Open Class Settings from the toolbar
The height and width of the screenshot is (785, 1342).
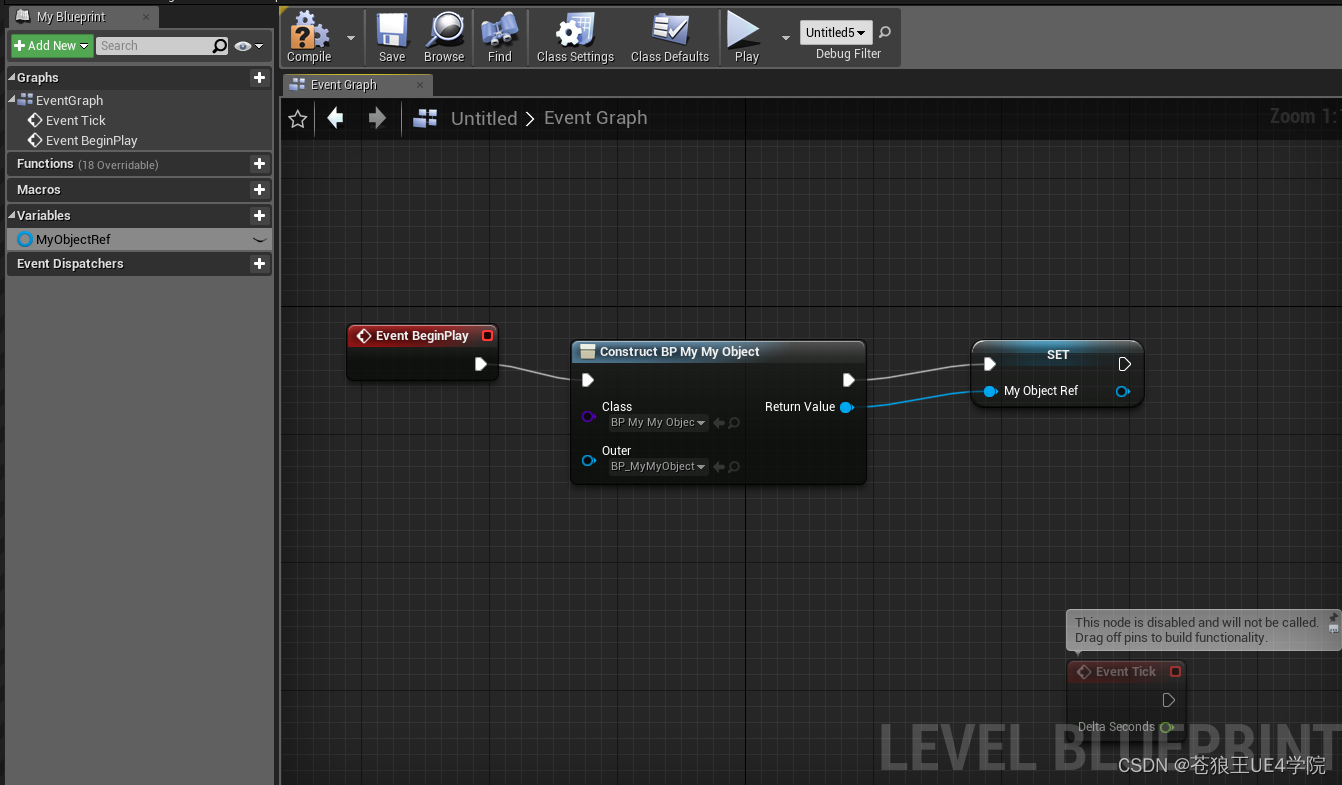575,38
